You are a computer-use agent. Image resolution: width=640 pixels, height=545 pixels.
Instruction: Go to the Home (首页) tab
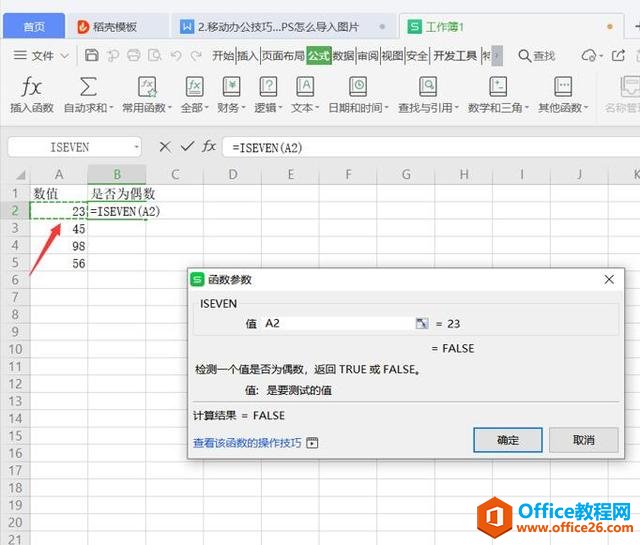[34, 27]
